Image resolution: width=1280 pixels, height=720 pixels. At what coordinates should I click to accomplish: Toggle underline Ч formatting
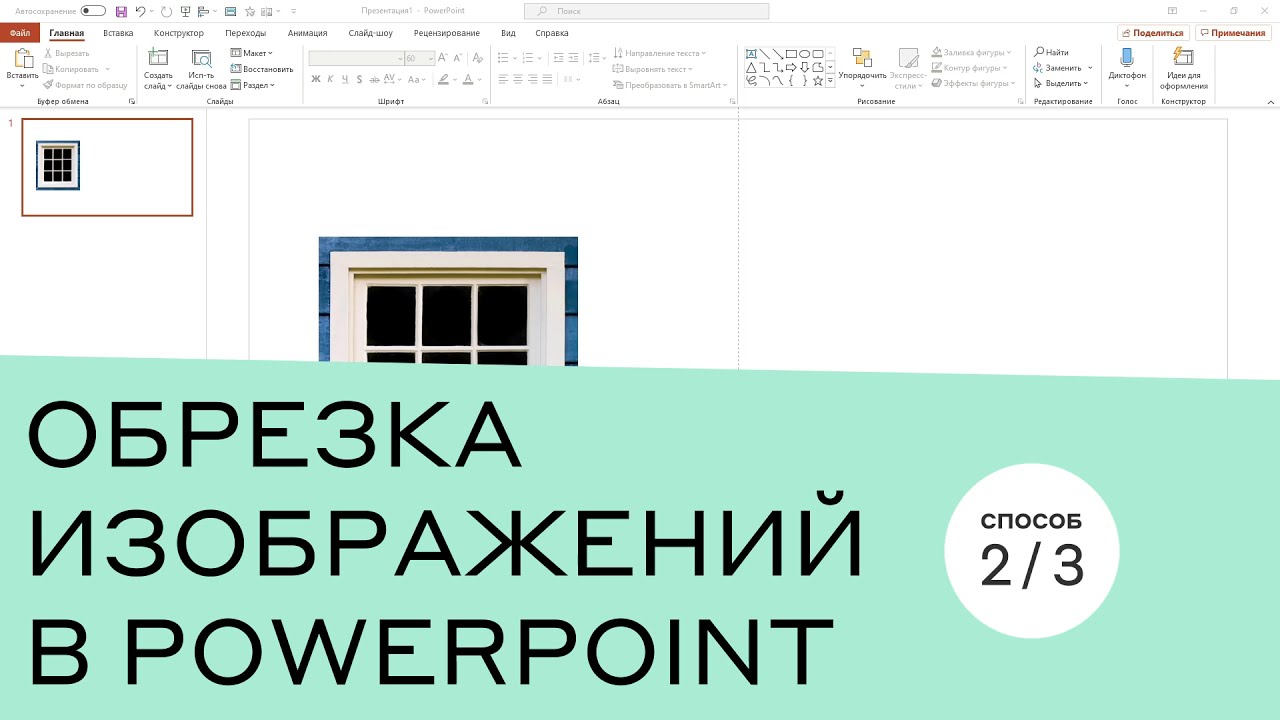coord(344,79)
